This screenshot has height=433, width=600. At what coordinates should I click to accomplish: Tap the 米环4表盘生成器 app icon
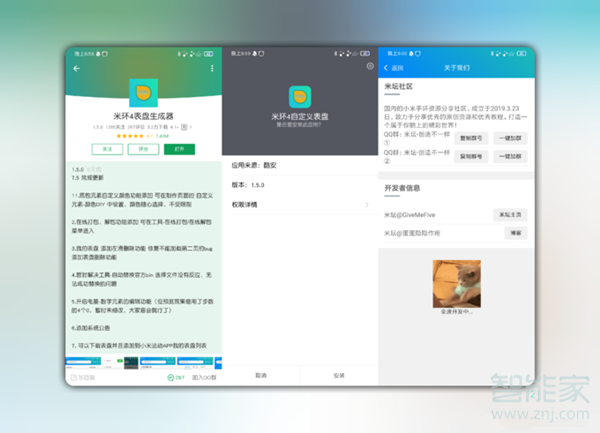point(143,93)
